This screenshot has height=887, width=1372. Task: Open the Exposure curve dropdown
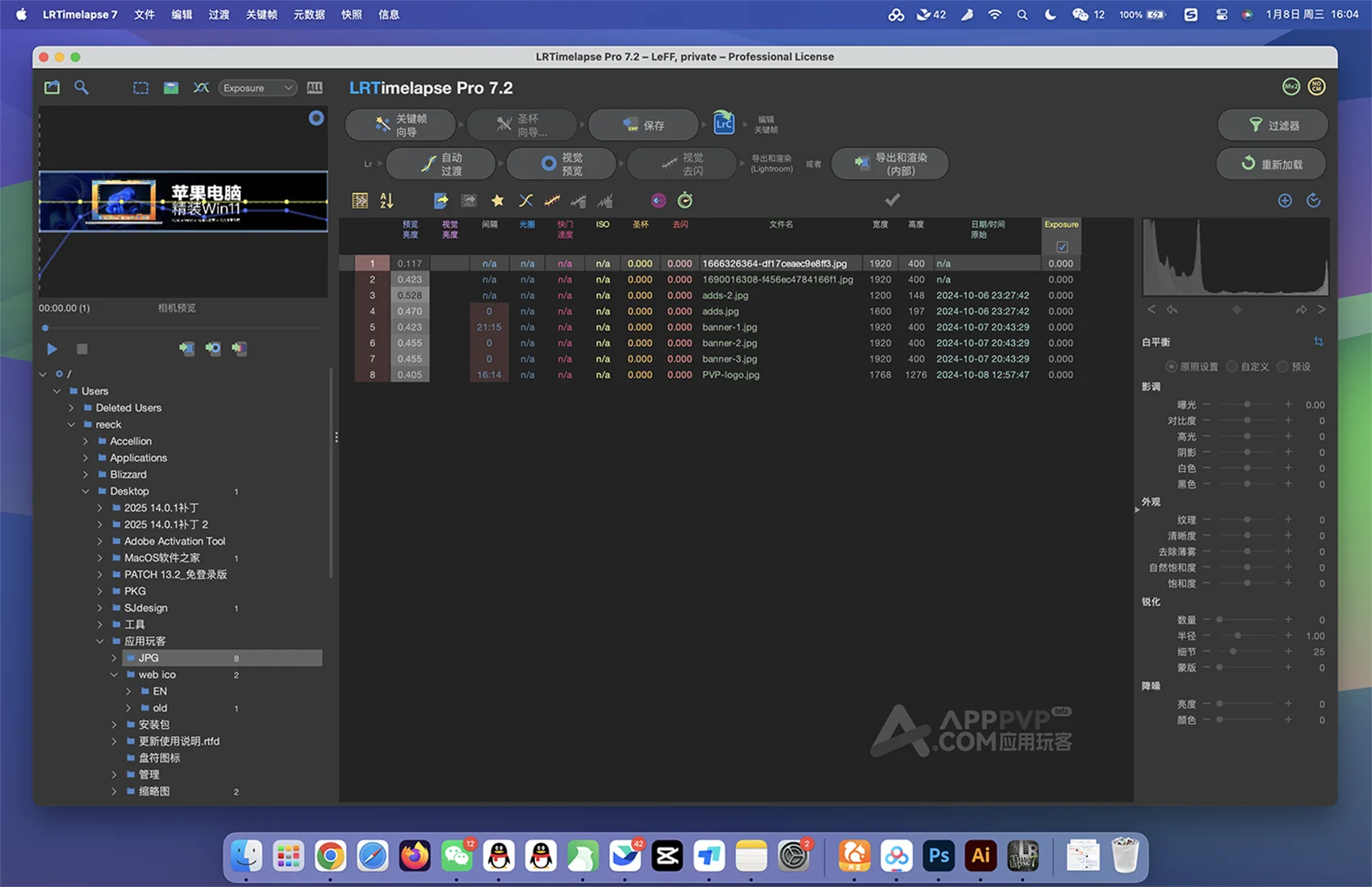(257, 88)
